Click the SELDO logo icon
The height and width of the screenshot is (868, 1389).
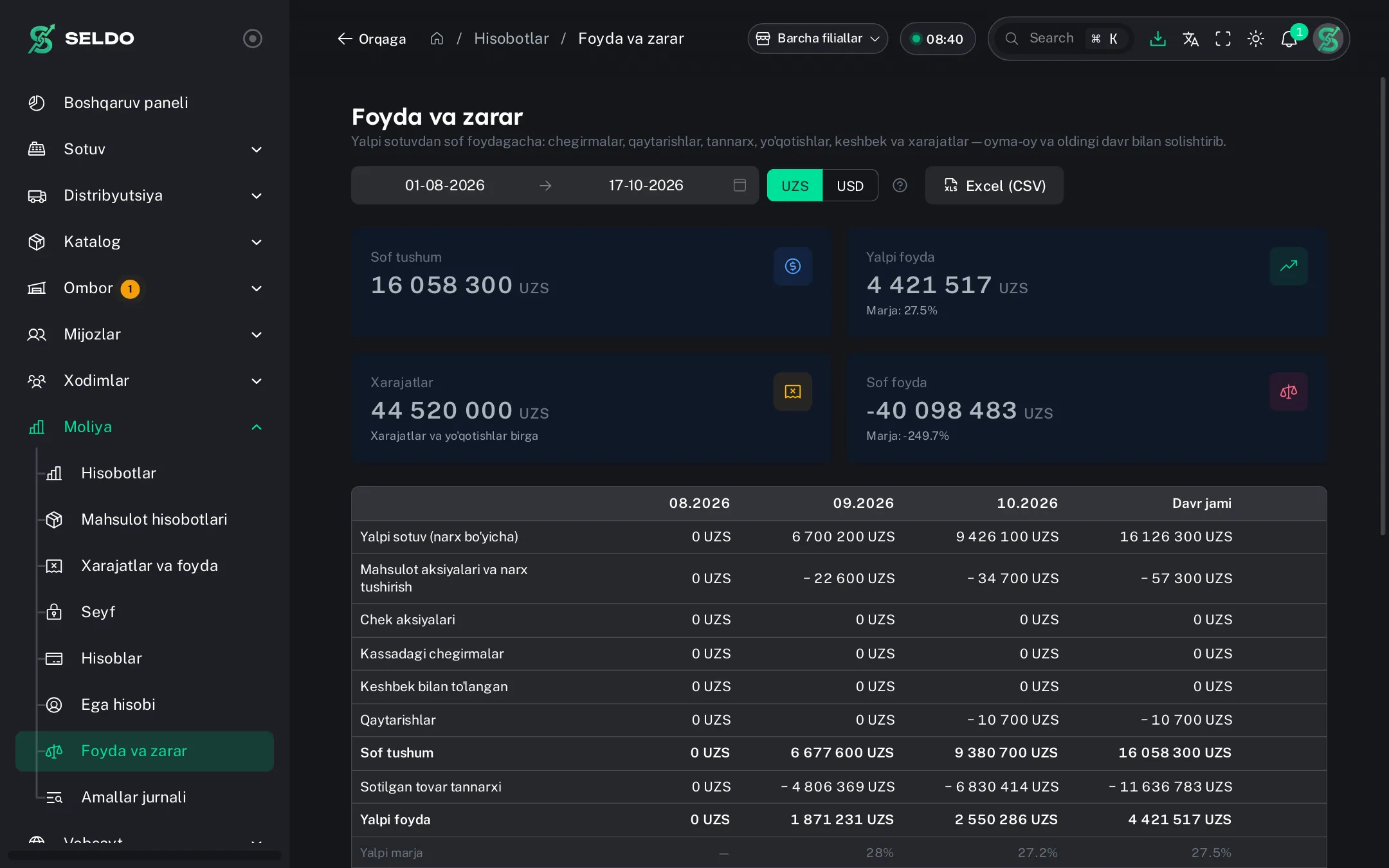41,39
